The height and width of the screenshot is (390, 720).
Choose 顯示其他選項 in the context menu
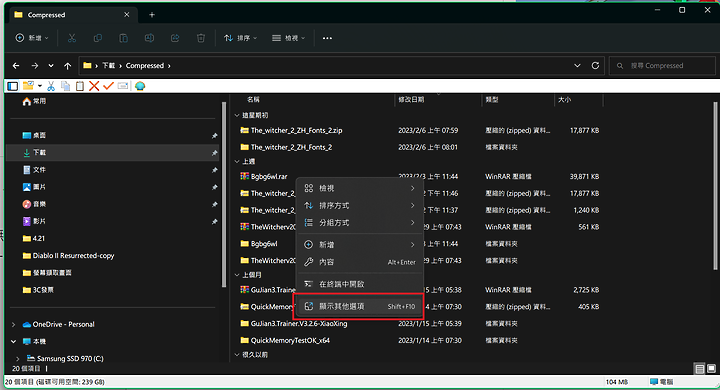tap(360, 306)
